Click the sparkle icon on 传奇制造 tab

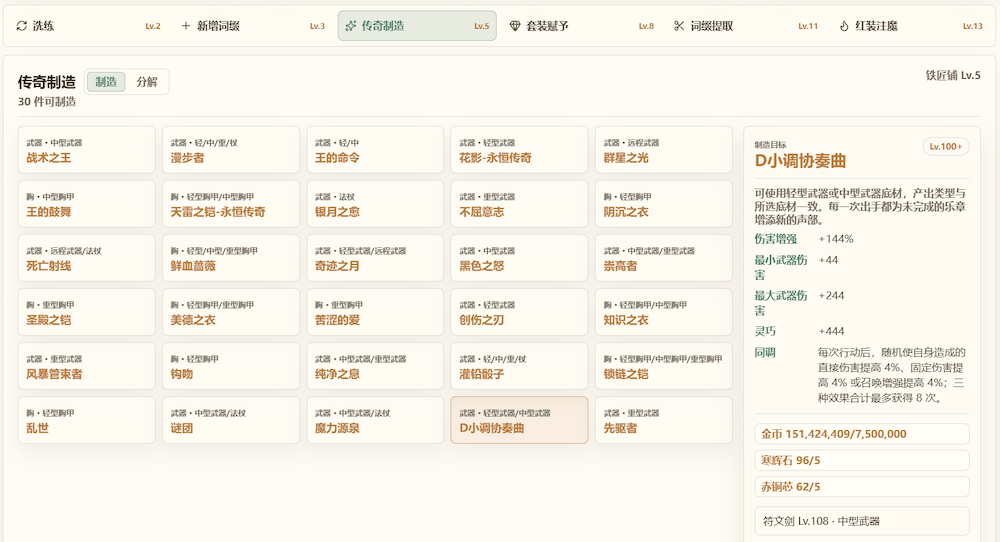pos(350,26)
